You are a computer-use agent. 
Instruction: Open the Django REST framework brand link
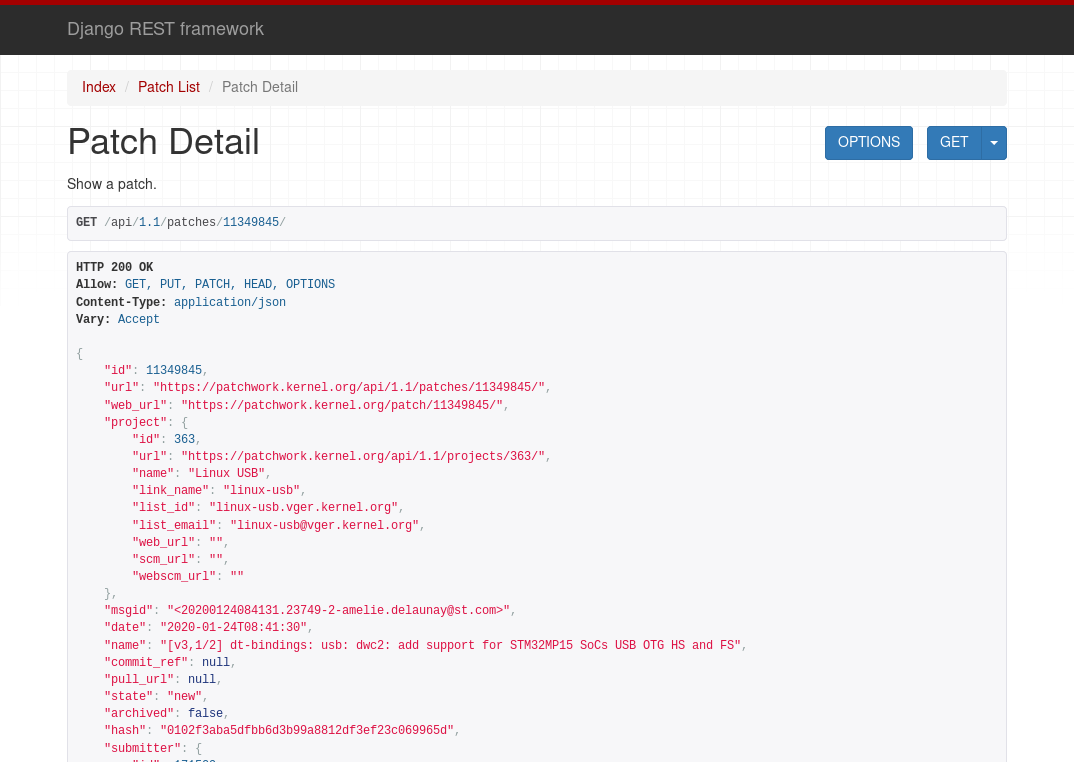click(x=165, y=29)
